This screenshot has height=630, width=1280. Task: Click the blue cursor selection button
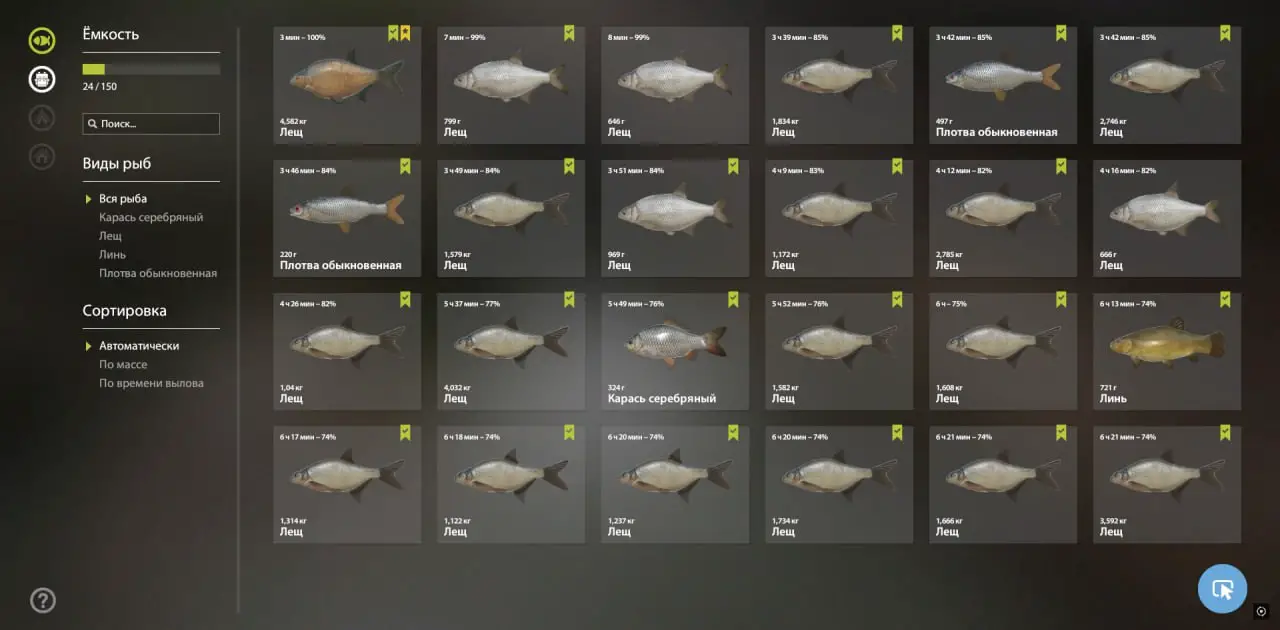click(1222, 589)
